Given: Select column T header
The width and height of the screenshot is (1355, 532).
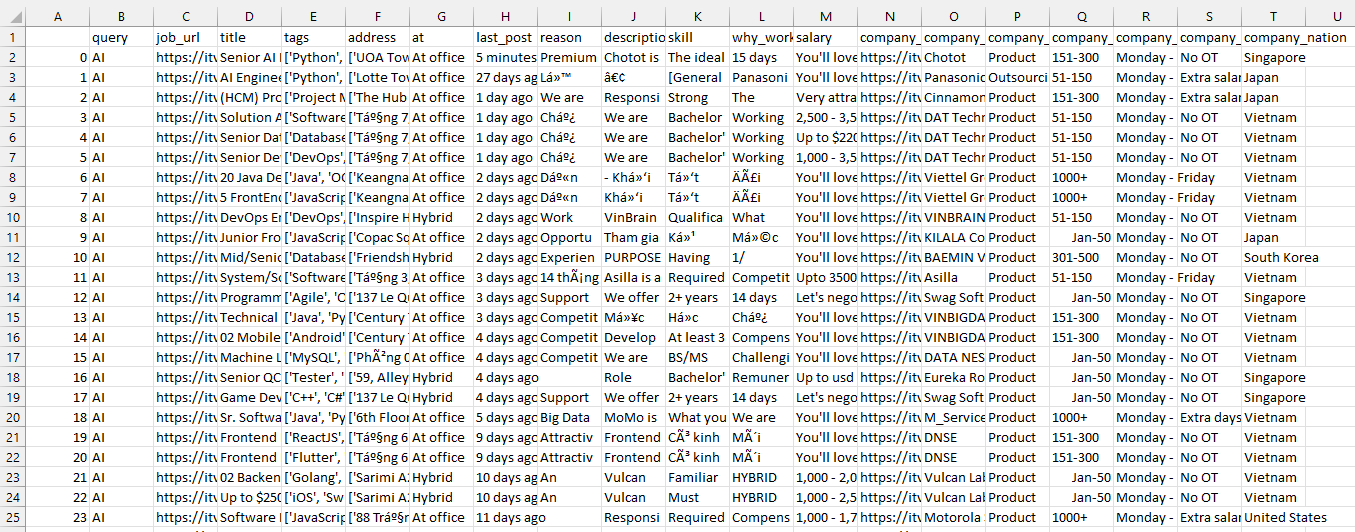Looking at the screenshot, I should 1273,16.
